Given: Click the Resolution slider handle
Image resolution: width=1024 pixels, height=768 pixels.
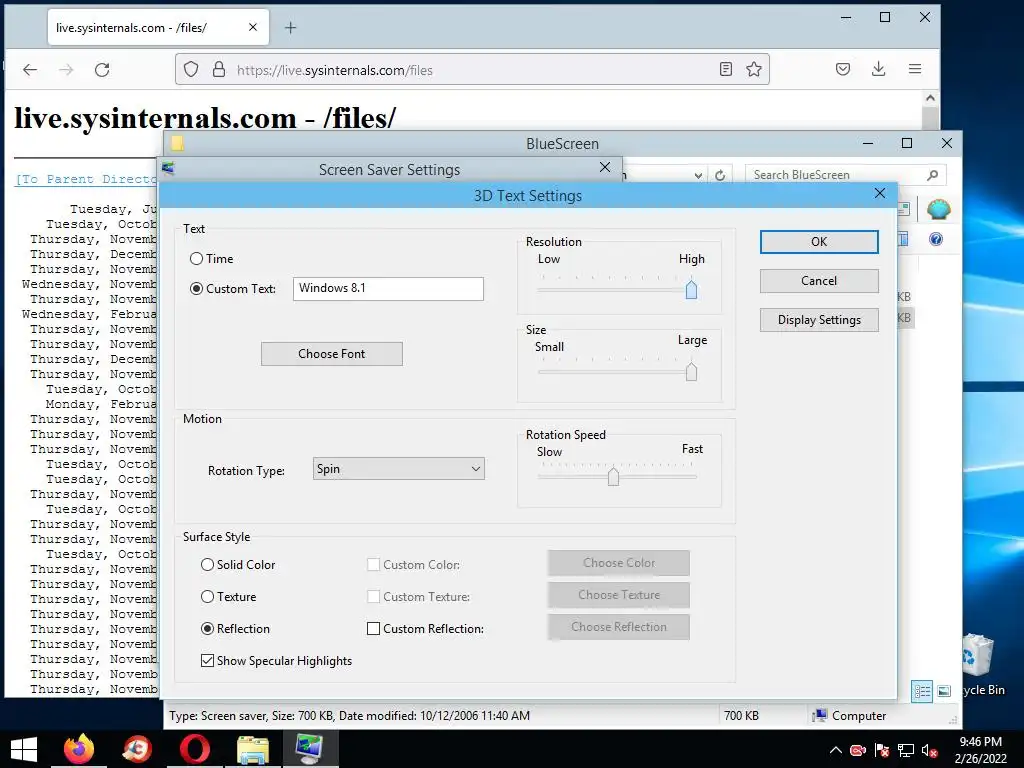Looking at the screenshot, I should point(691,289).
